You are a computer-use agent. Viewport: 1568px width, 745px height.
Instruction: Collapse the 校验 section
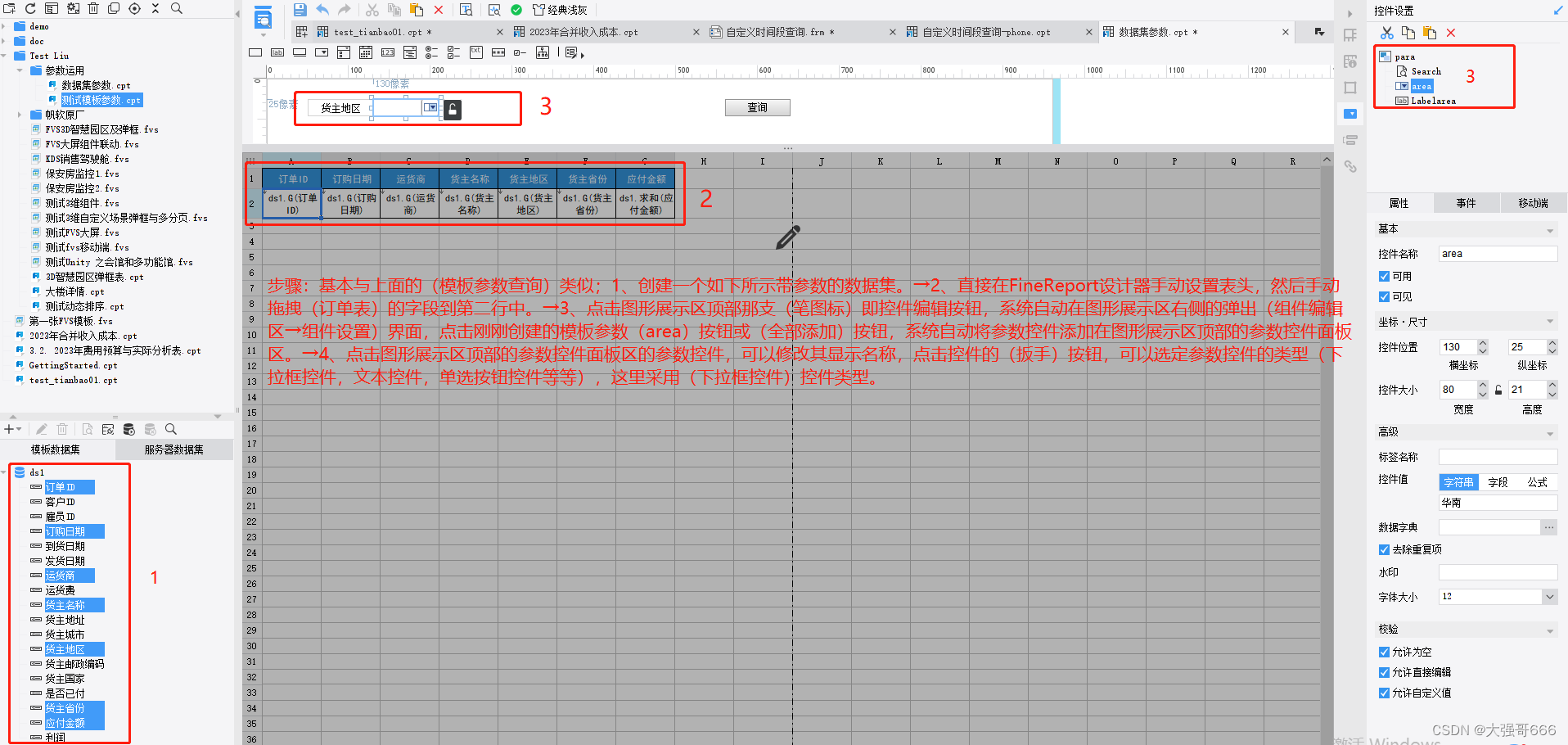(1549, 630)
